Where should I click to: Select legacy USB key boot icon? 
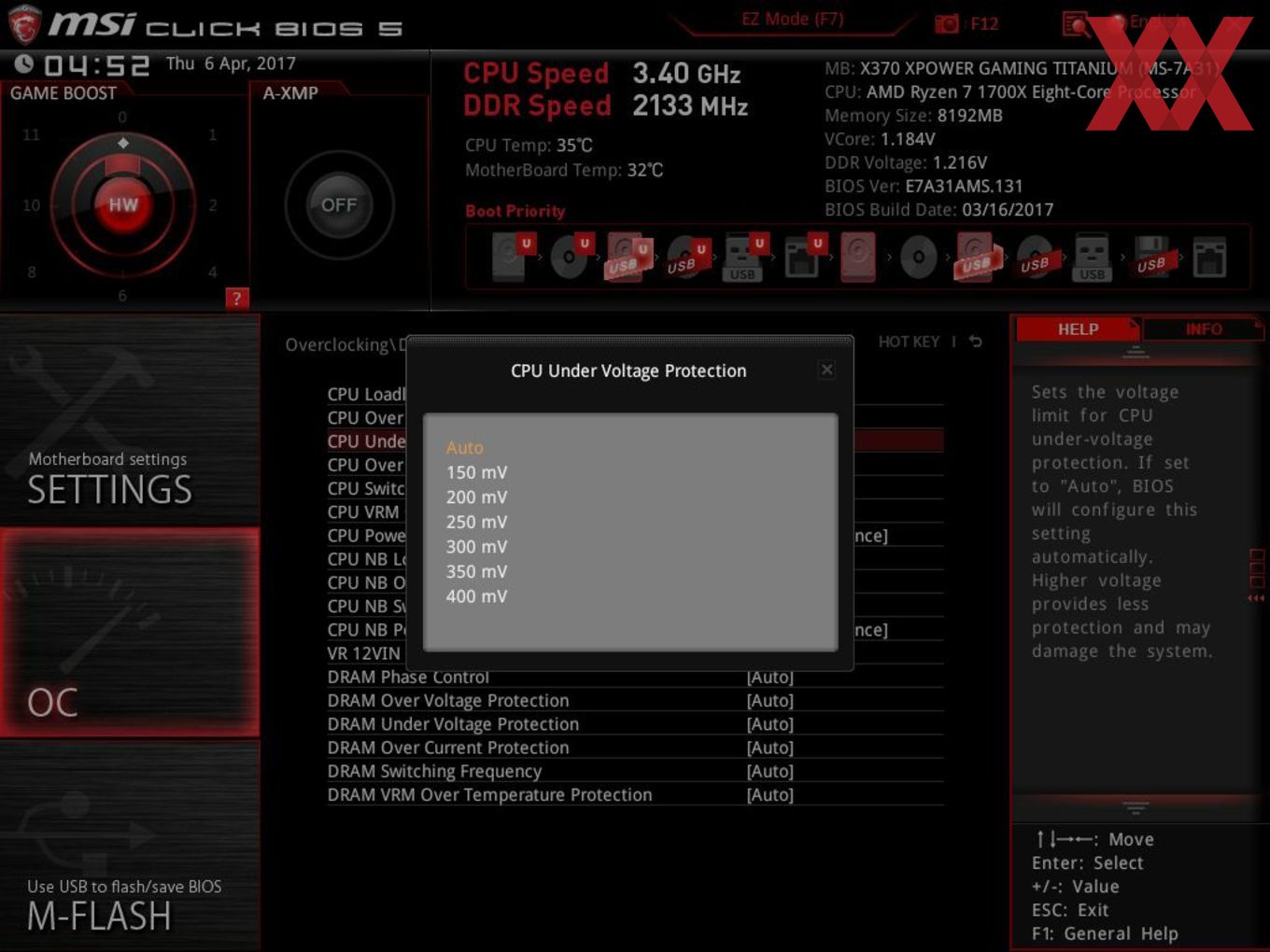click(1092, 257)
